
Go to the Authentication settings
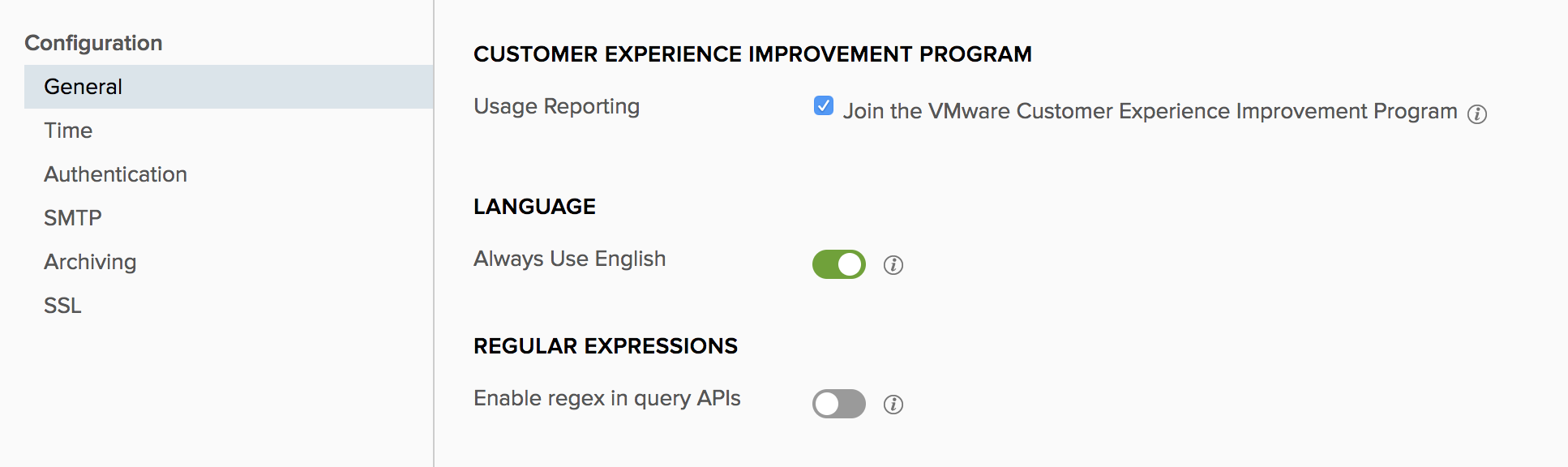click(x=115, y=174)
